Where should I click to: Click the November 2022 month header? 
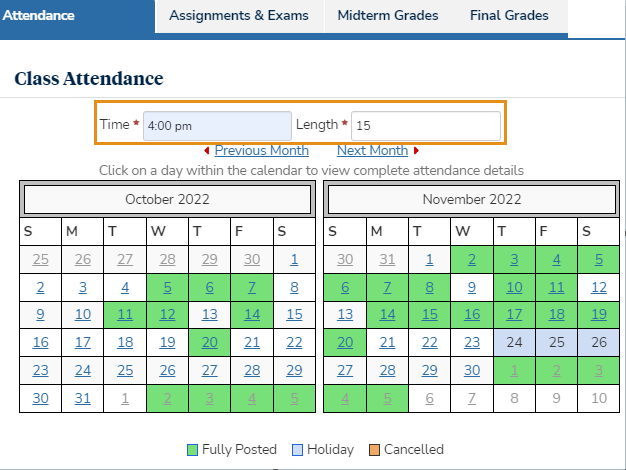point(469,199)
